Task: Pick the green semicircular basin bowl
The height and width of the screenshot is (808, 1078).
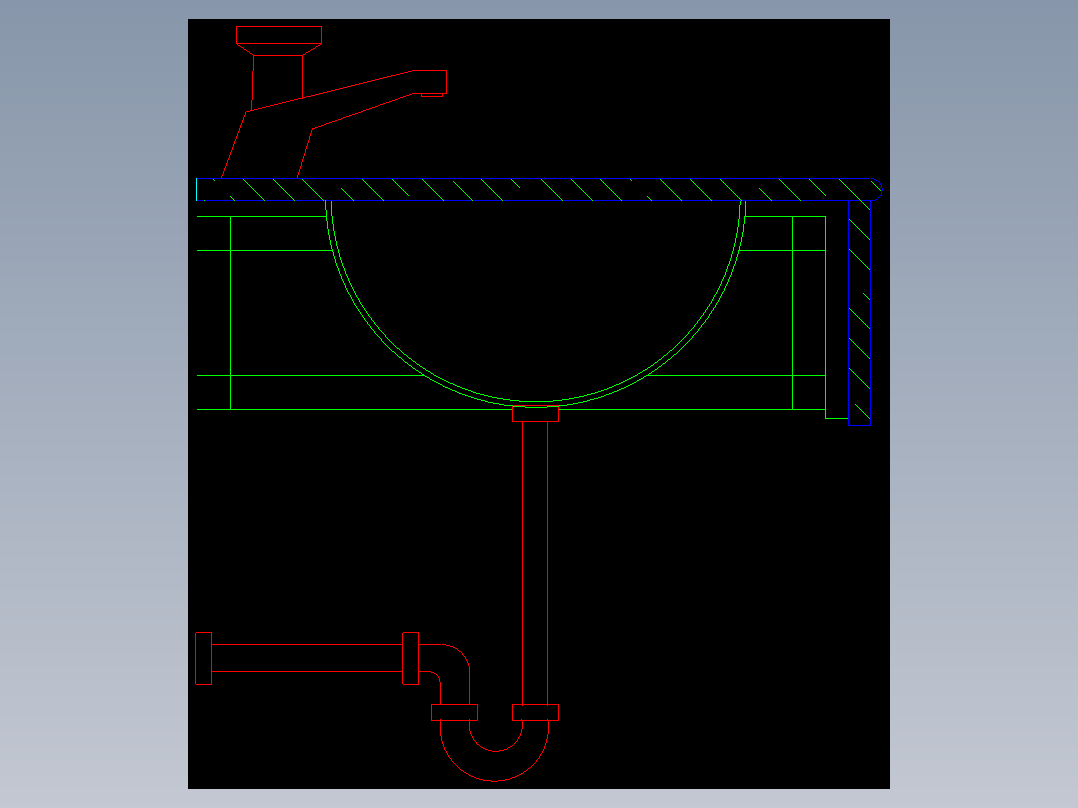Action: (536, 302)
